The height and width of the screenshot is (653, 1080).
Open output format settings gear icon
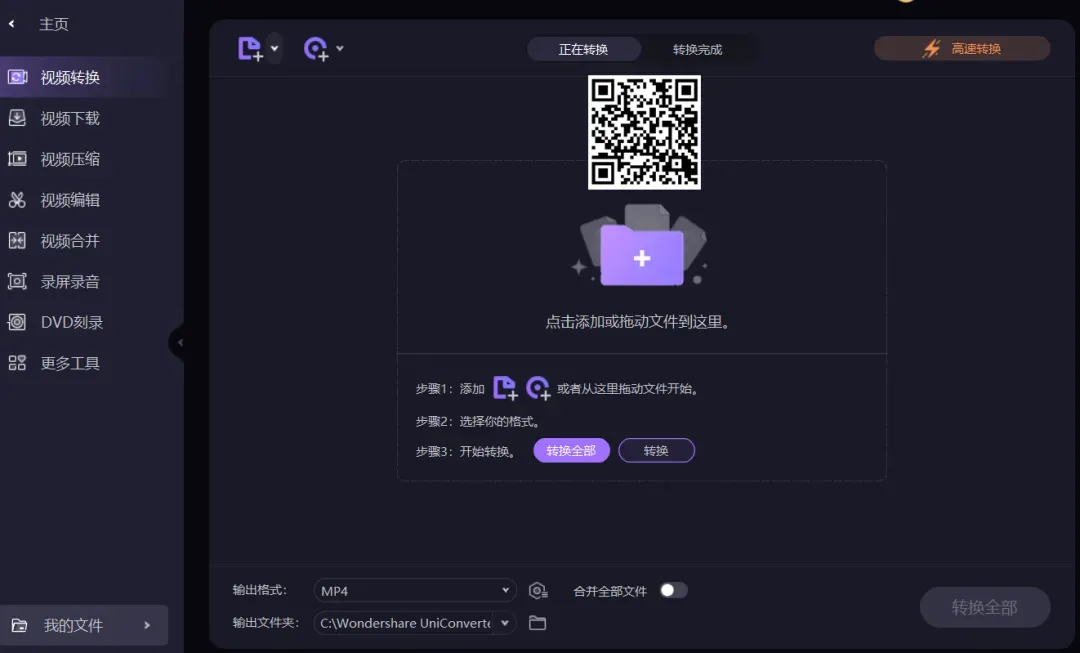point(537,590)
